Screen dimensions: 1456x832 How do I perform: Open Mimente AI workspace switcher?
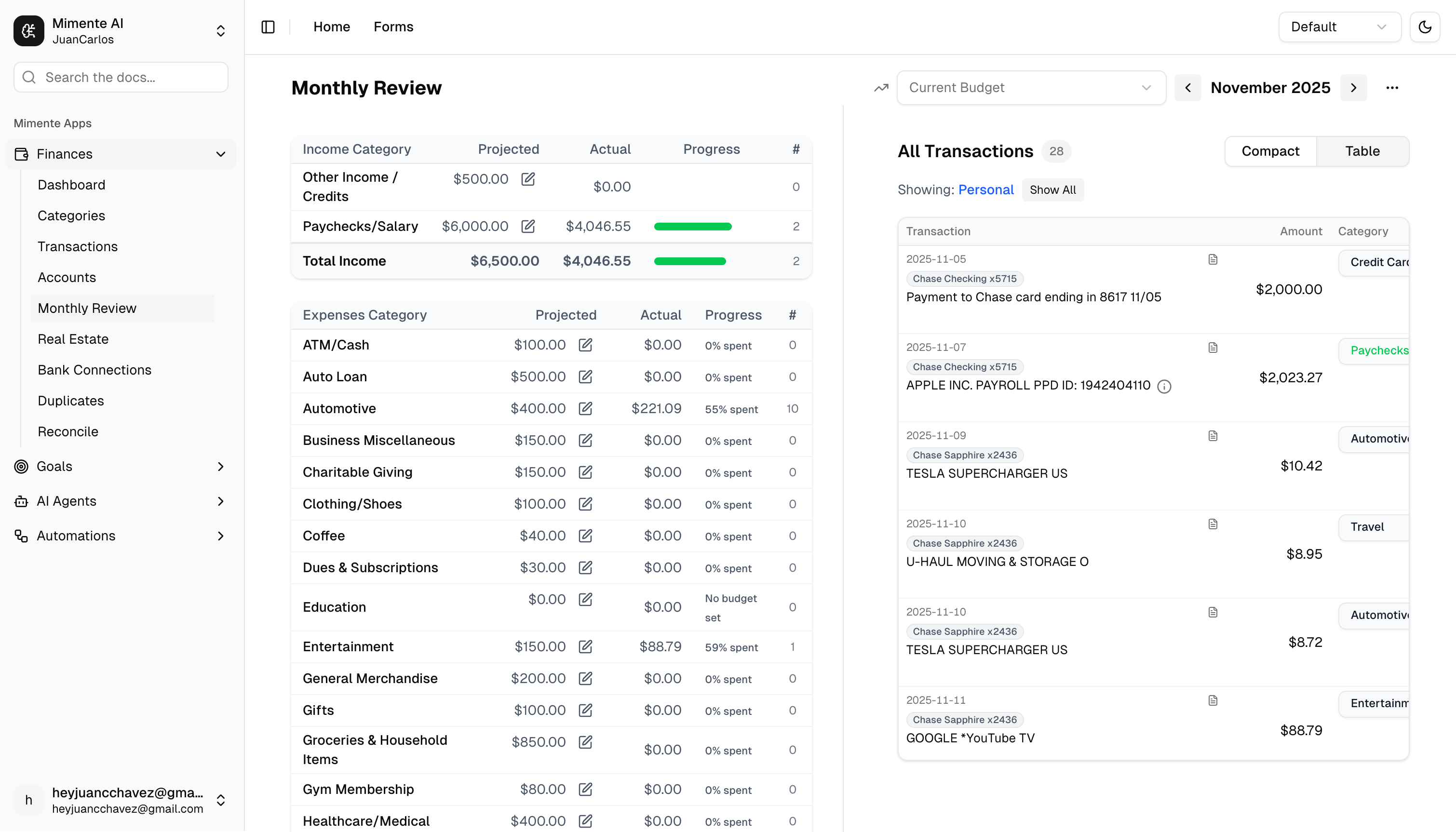(x=121, y=31)
